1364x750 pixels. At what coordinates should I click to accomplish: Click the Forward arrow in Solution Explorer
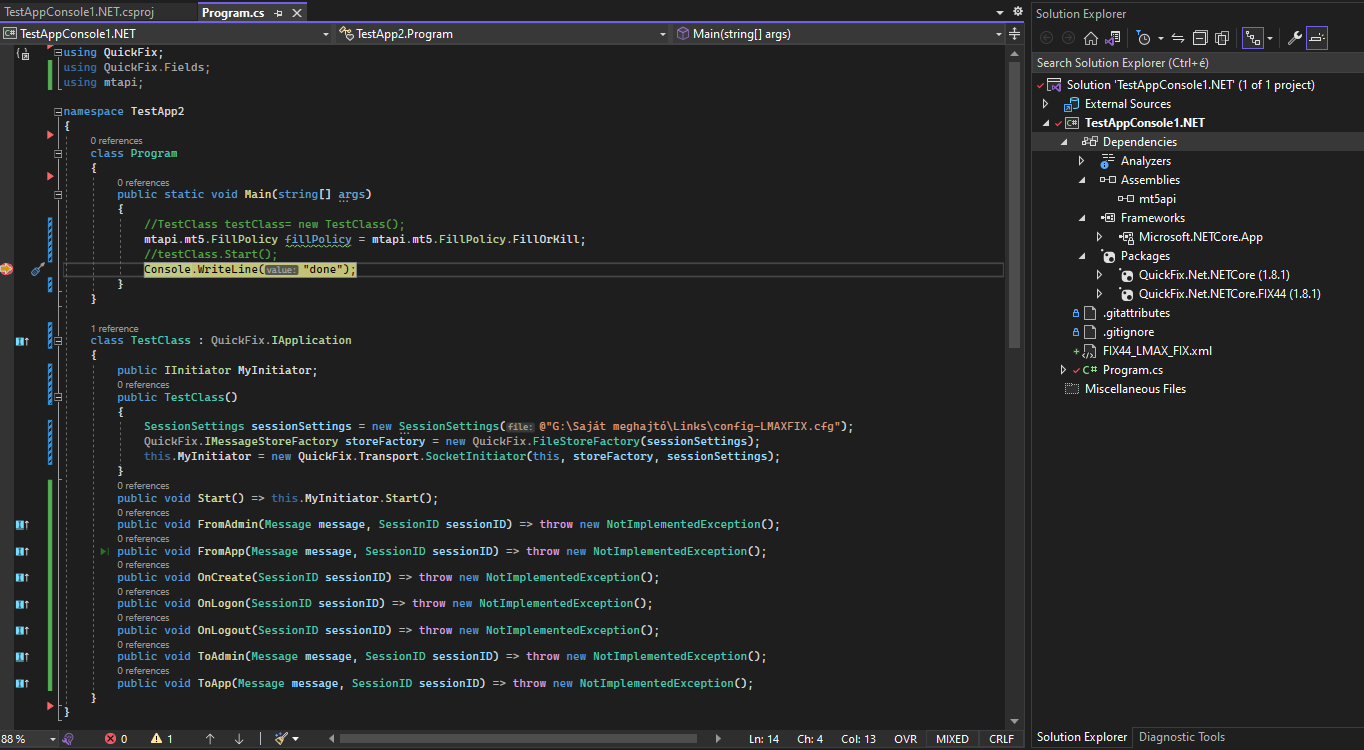pyautogui.click(x=1068, y=38)
